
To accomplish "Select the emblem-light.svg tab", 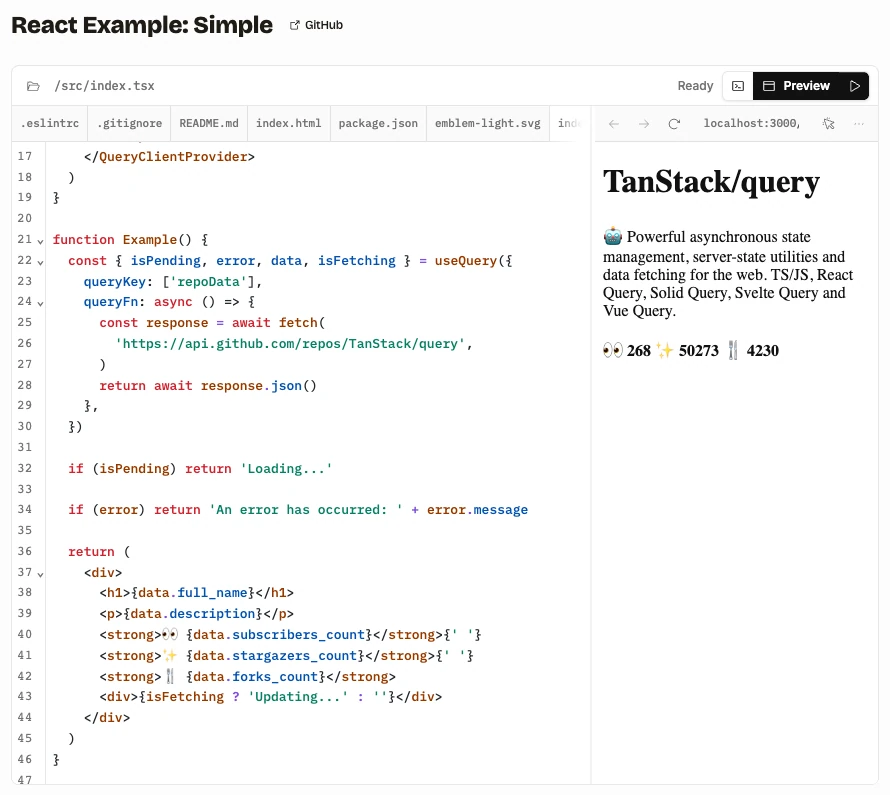I will point(488,123).
